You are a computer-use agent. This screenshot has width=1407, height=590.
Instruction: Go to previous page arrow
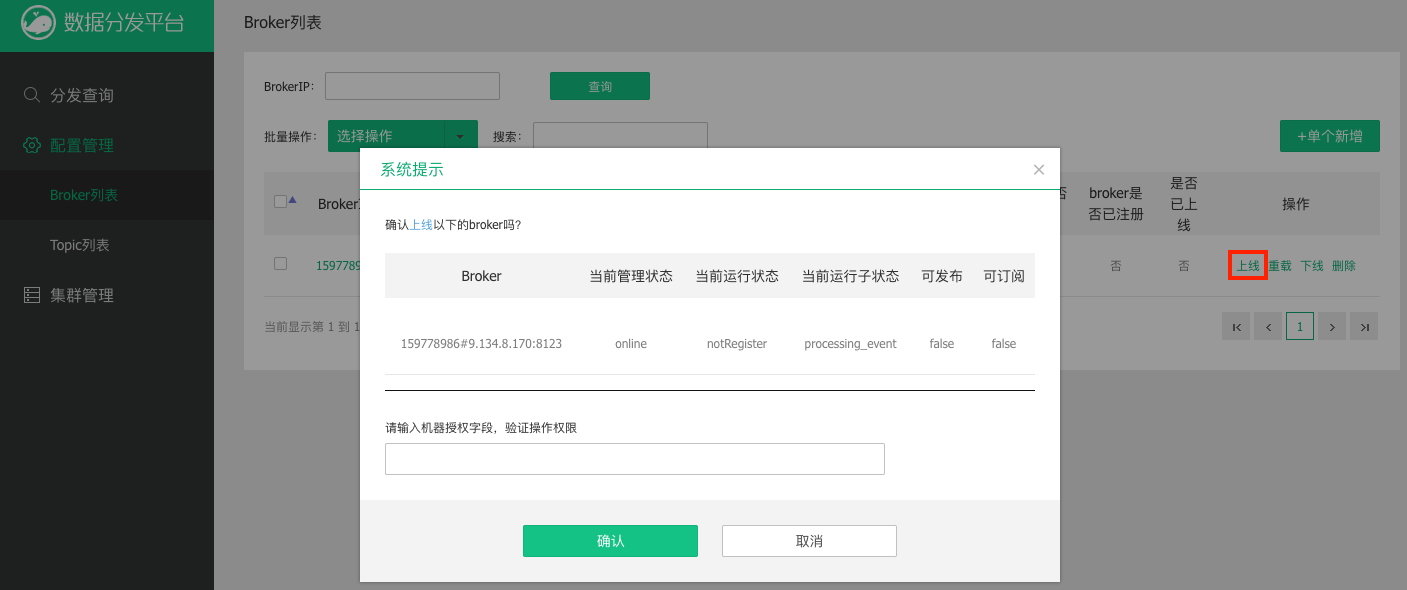[x=1268, y=326]
